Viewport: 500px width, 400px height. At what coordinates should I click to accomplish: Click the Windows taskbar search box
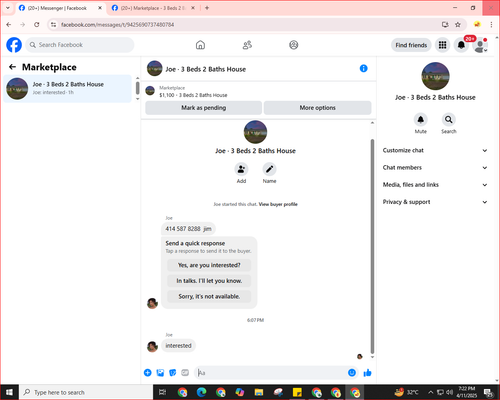coord(86,392)
